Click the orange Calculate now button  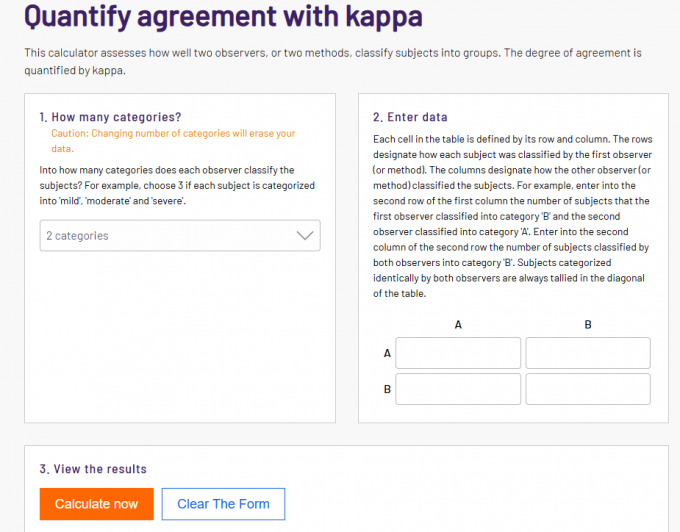[96, 504]
